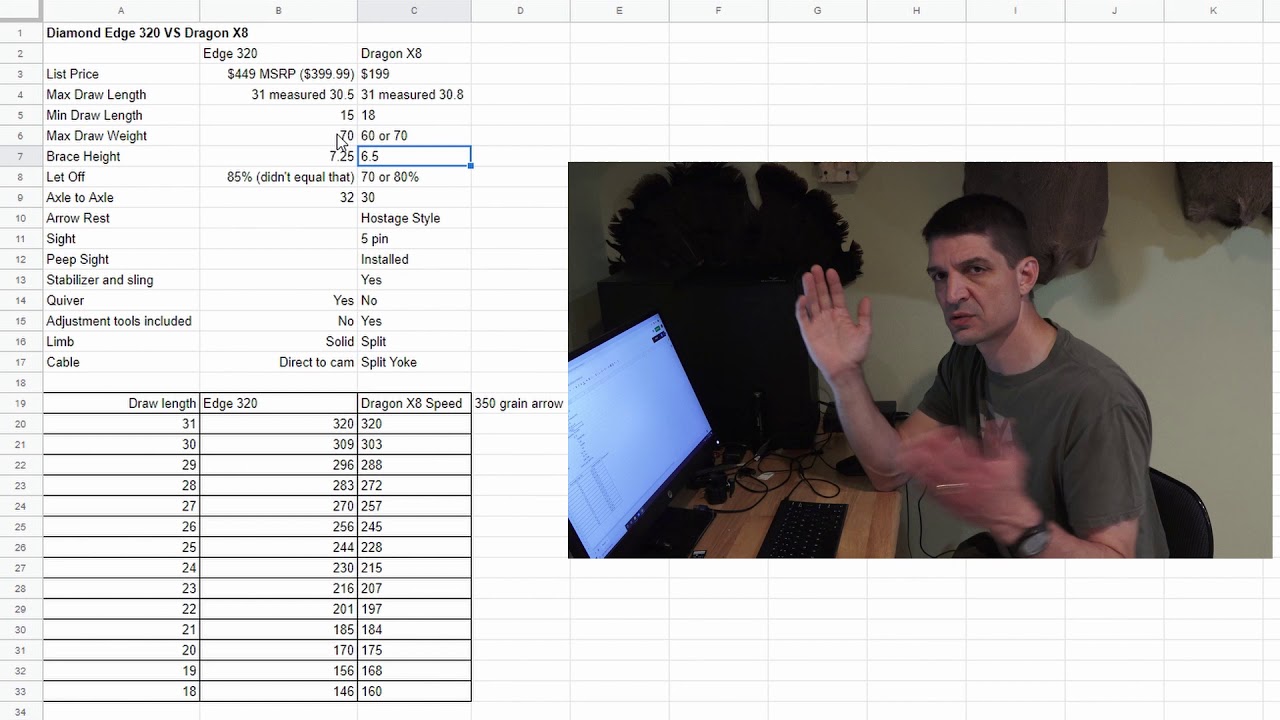Select the '60 or 70' cell
Viewport: 1280px width, 720px height.
414,136
